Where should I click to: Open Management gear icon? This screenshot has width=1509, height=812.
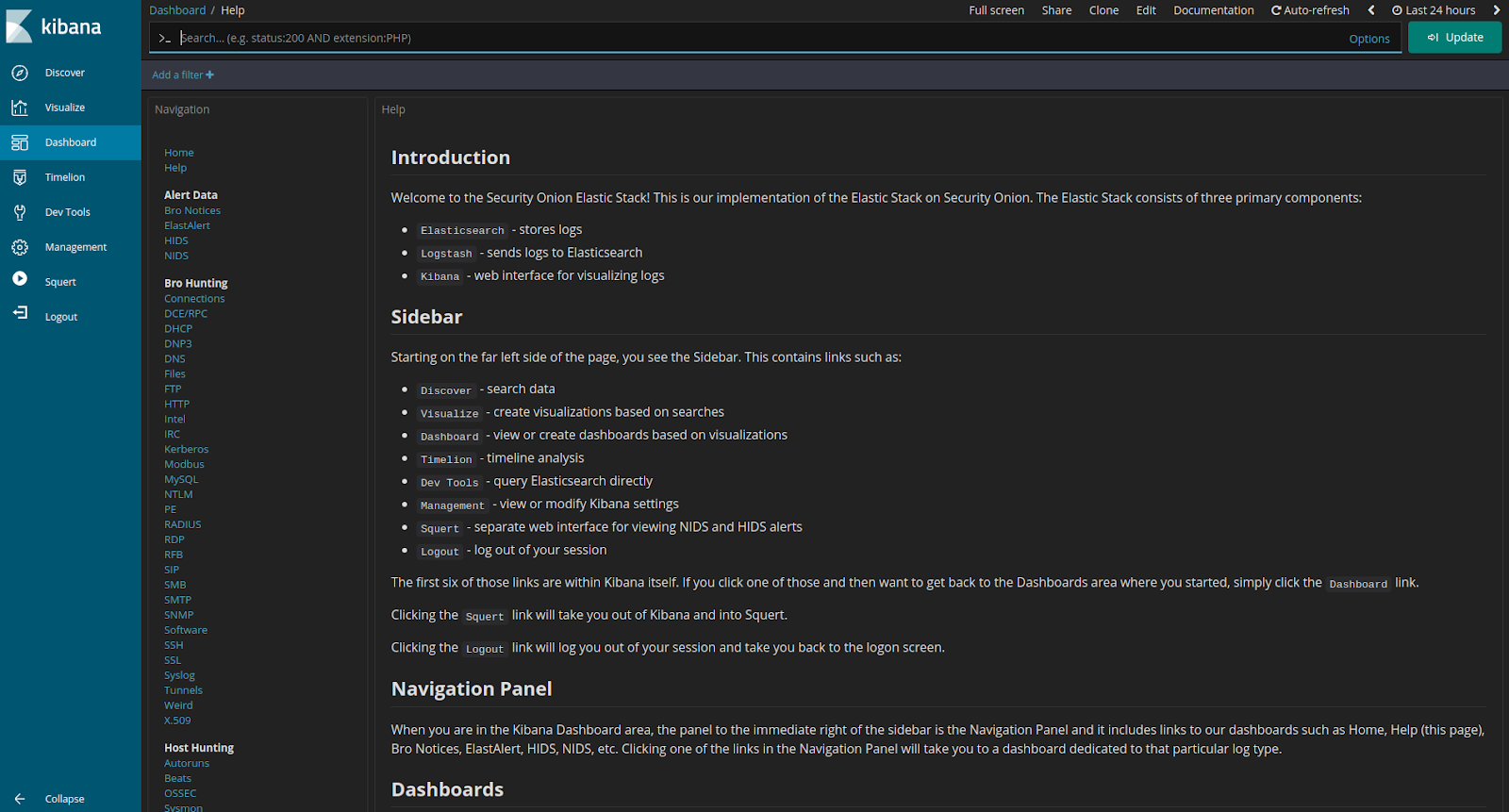[x=20, y=247]
